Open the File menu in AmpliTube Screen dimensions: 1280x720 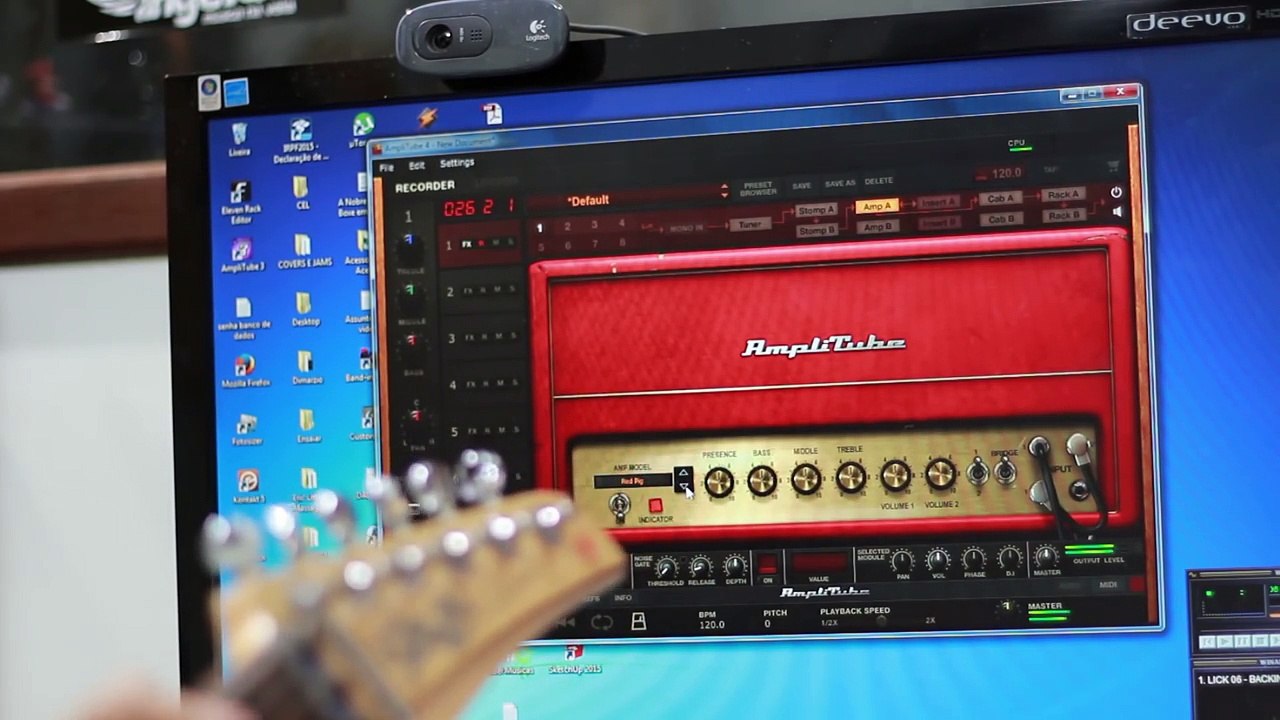pos(387,167)
